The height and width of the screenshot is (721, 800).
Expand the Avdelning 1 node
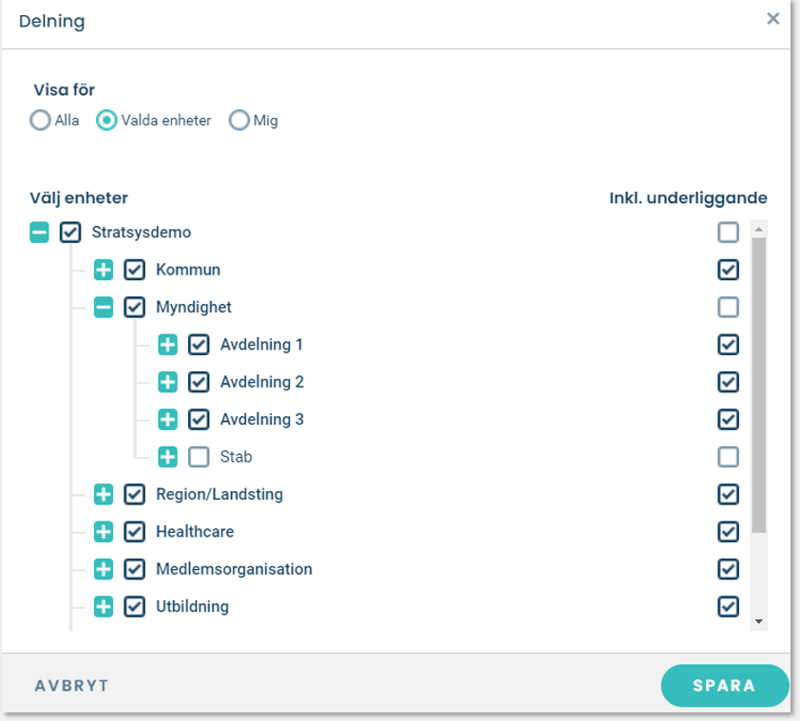coord(167,345)
